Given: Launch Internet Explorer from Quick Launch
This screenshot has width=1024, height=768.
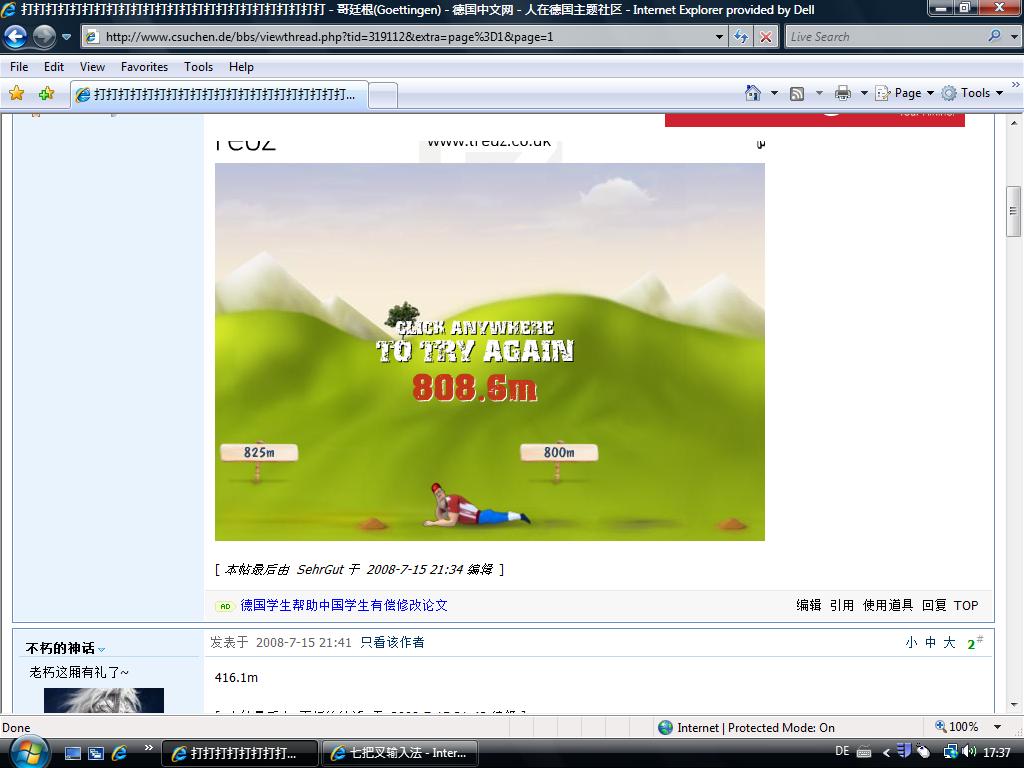Looking at the screenshot, I should pos(120,753).
